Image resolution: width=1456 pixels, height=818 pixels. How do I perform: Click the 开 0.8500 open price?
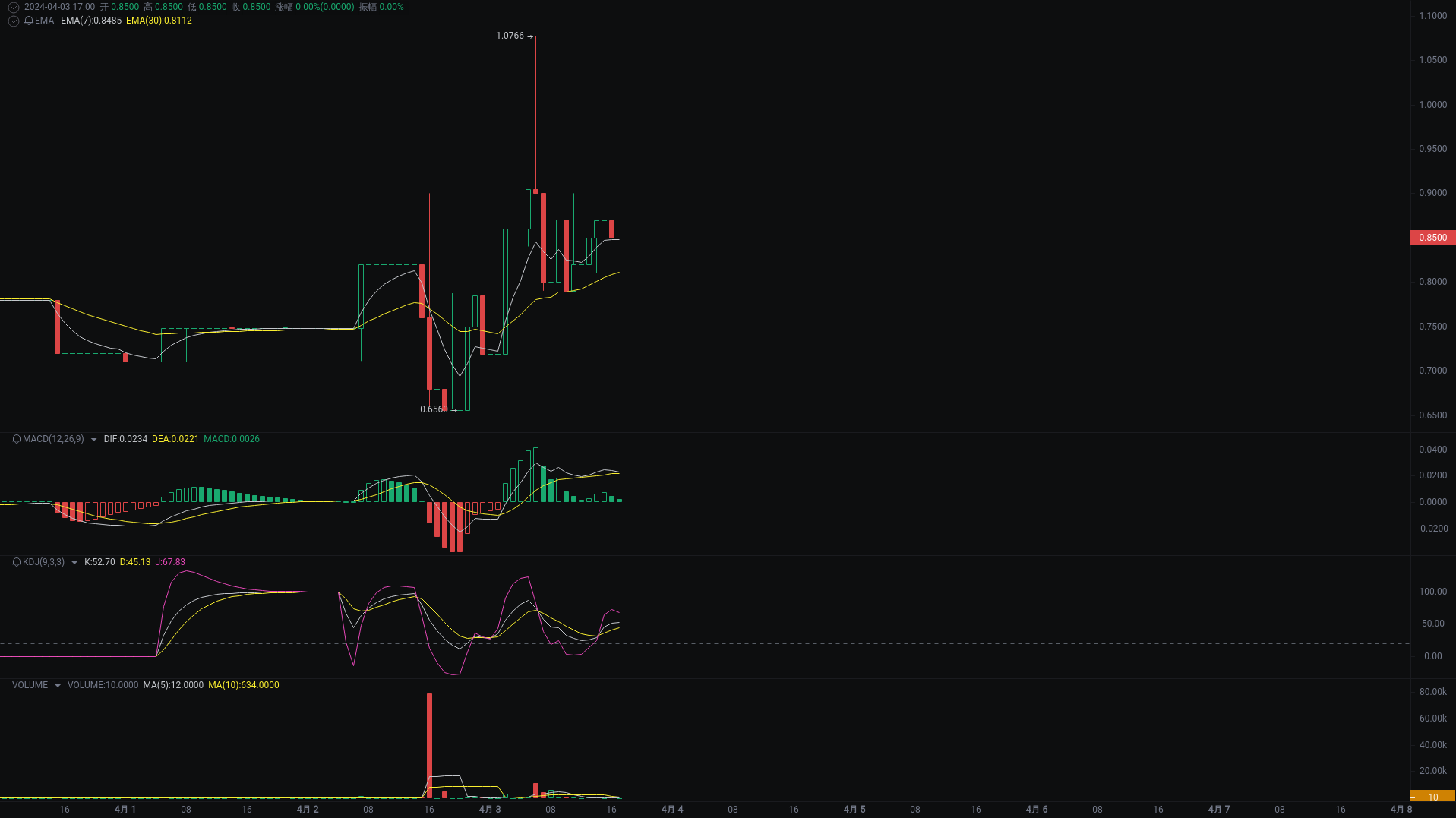pyautogui.click(x=120, y=7)
